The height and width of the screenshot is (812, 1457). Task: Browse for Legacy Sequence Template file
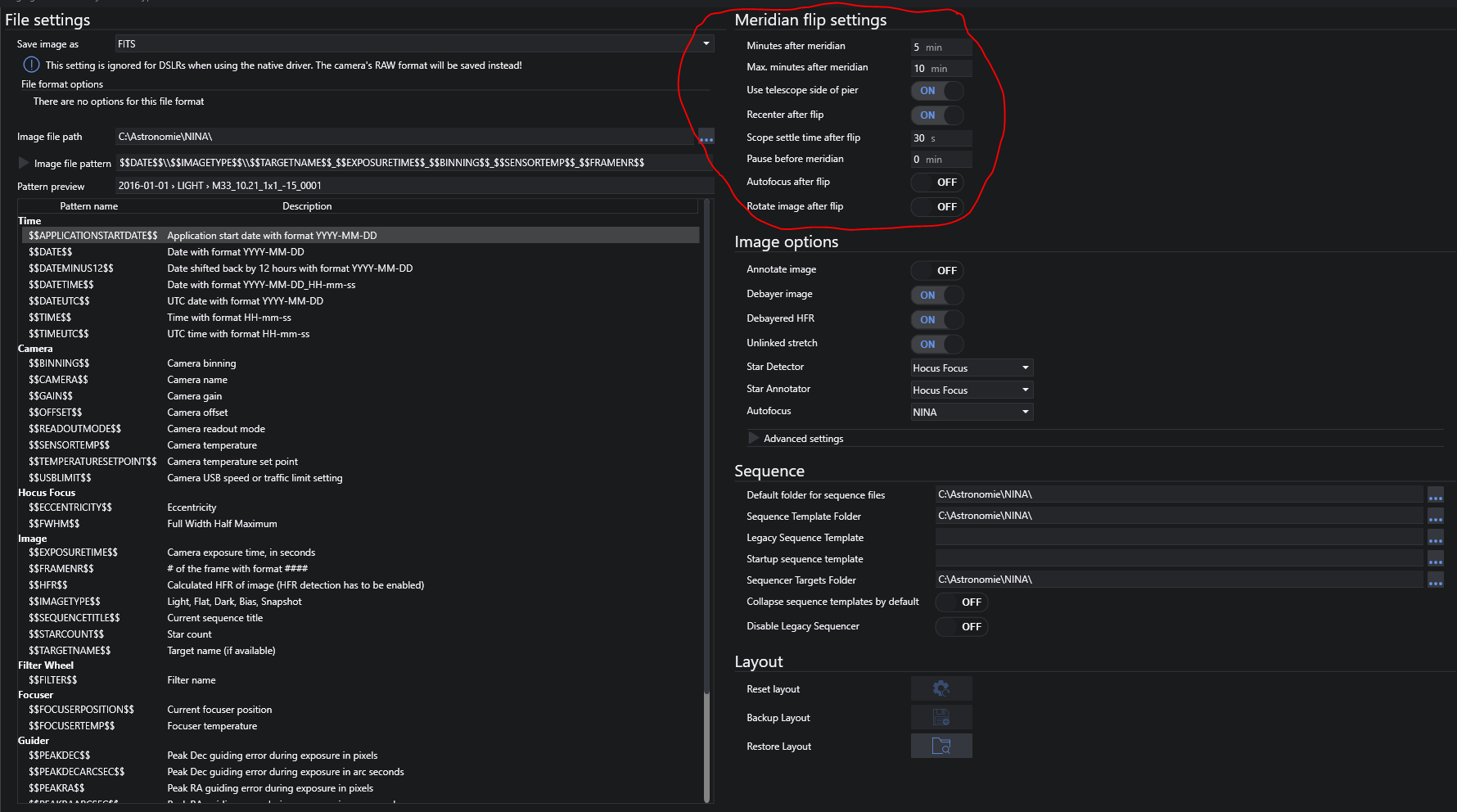tap(1435, 538)
